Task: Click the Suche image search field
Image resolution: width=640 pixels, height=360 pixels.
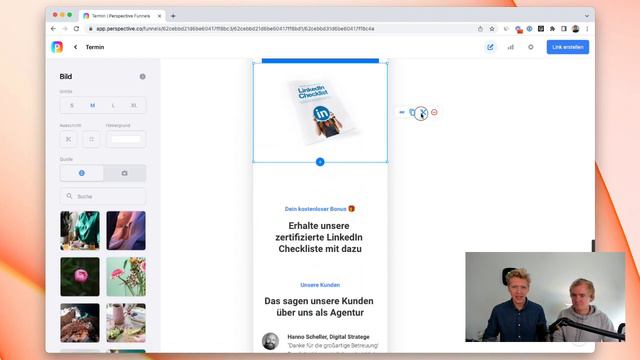Action: (x=103, y=196)
